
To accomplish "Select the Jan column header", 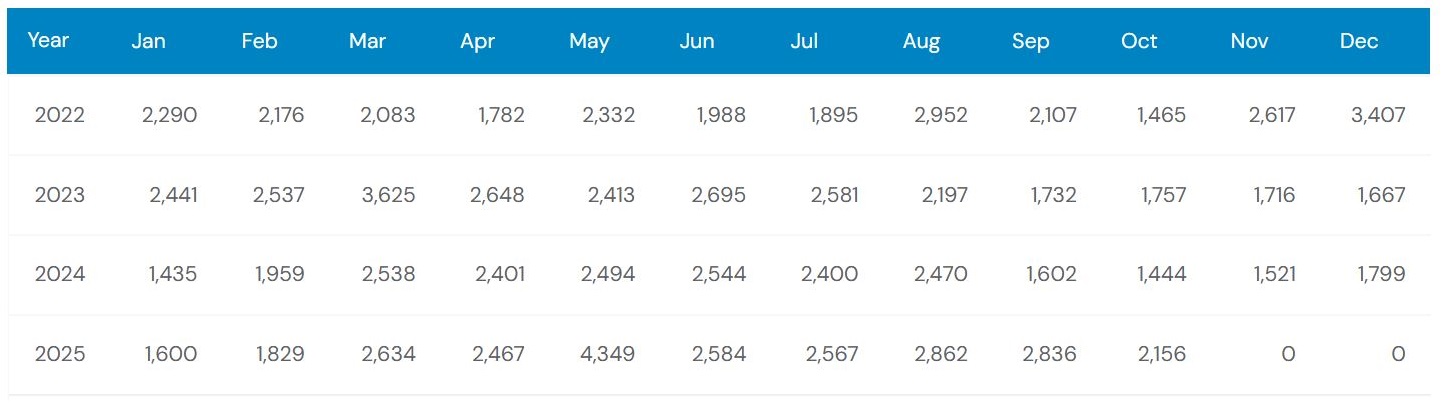I will (148, 41).
